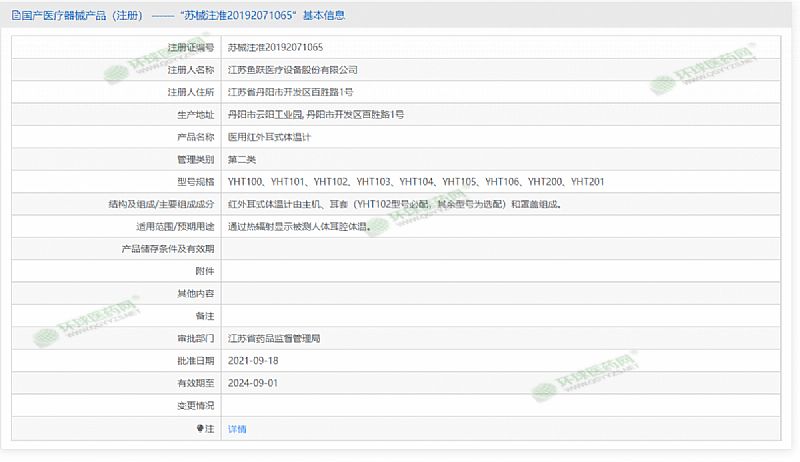Image resolution: width=800 pixels, height=462 pixels.
Task: Click the 产品储存条件及有效期 row label
Action: pyautogui.click(x=168, y=249)
